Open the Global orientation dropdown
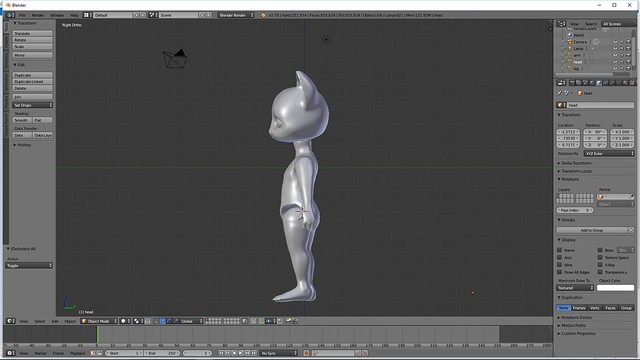 click(x=191, y=321)
